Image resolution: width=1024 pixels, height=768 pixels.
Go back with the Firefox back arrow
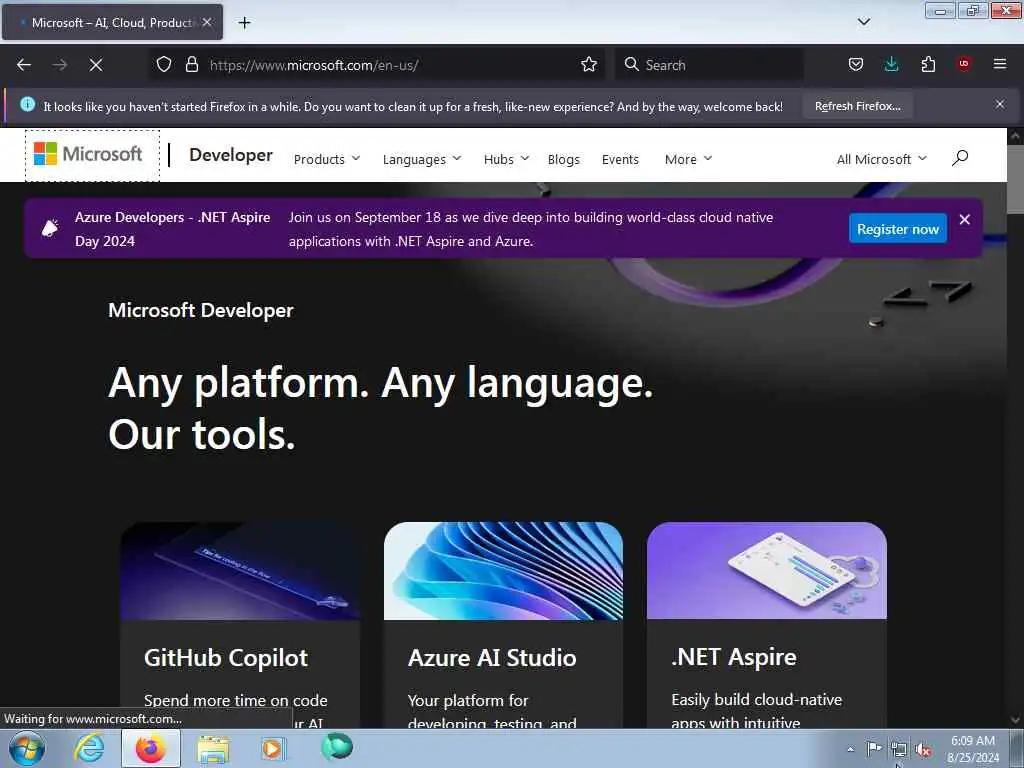(24, 65)
